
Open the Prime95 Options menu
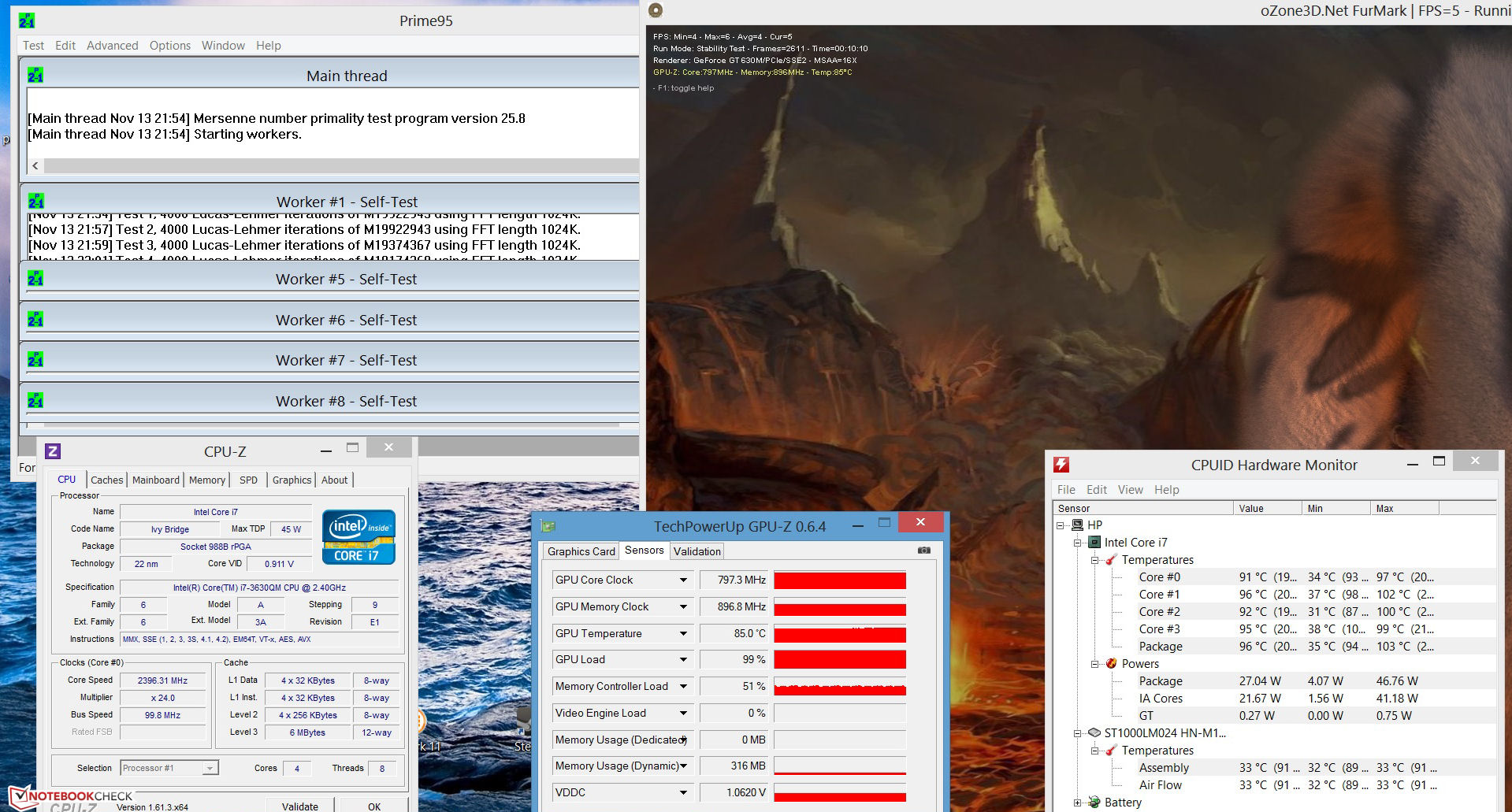click(x=170, y=46)
